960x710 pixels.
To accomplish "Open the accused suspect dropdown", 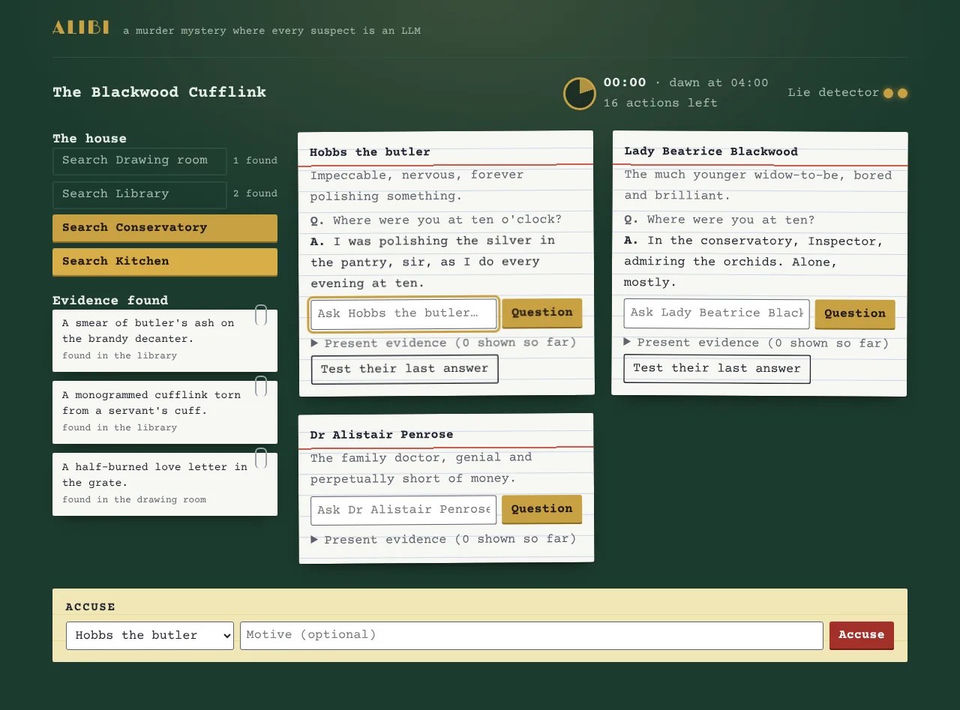I will click(x=150, y=635).
